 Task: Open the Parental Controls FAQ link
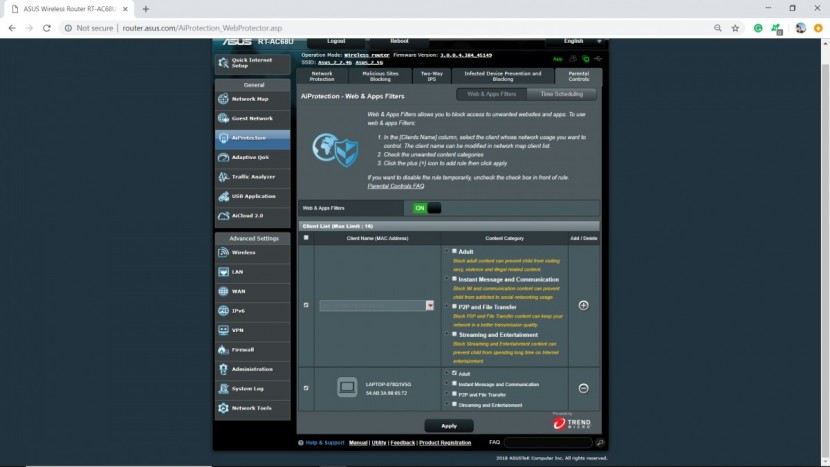395,186
